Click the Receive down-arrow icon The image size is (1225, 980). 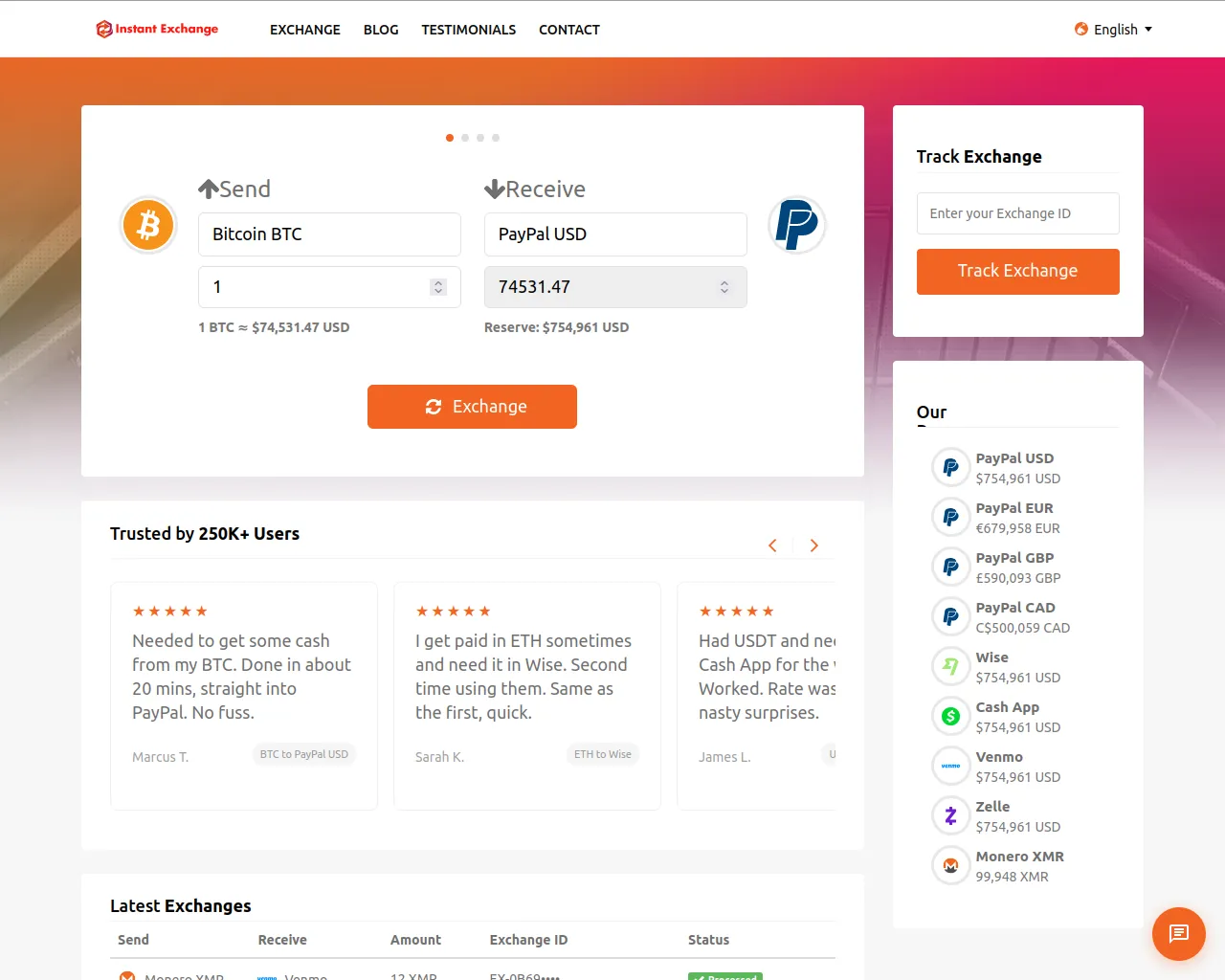coord(495,189)
